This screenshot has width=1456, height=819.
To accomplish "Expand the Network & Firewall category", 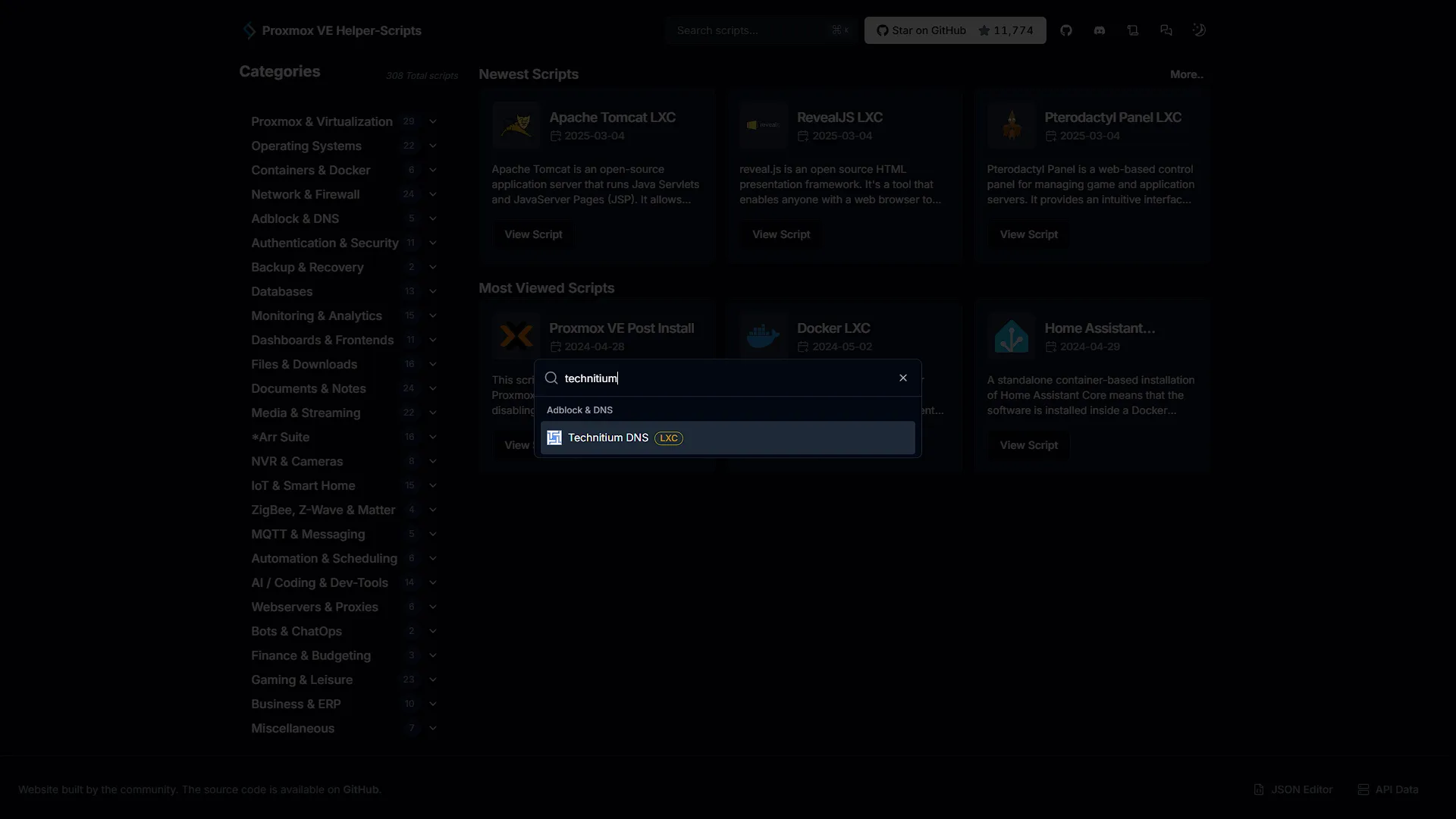I will (344, 194).
